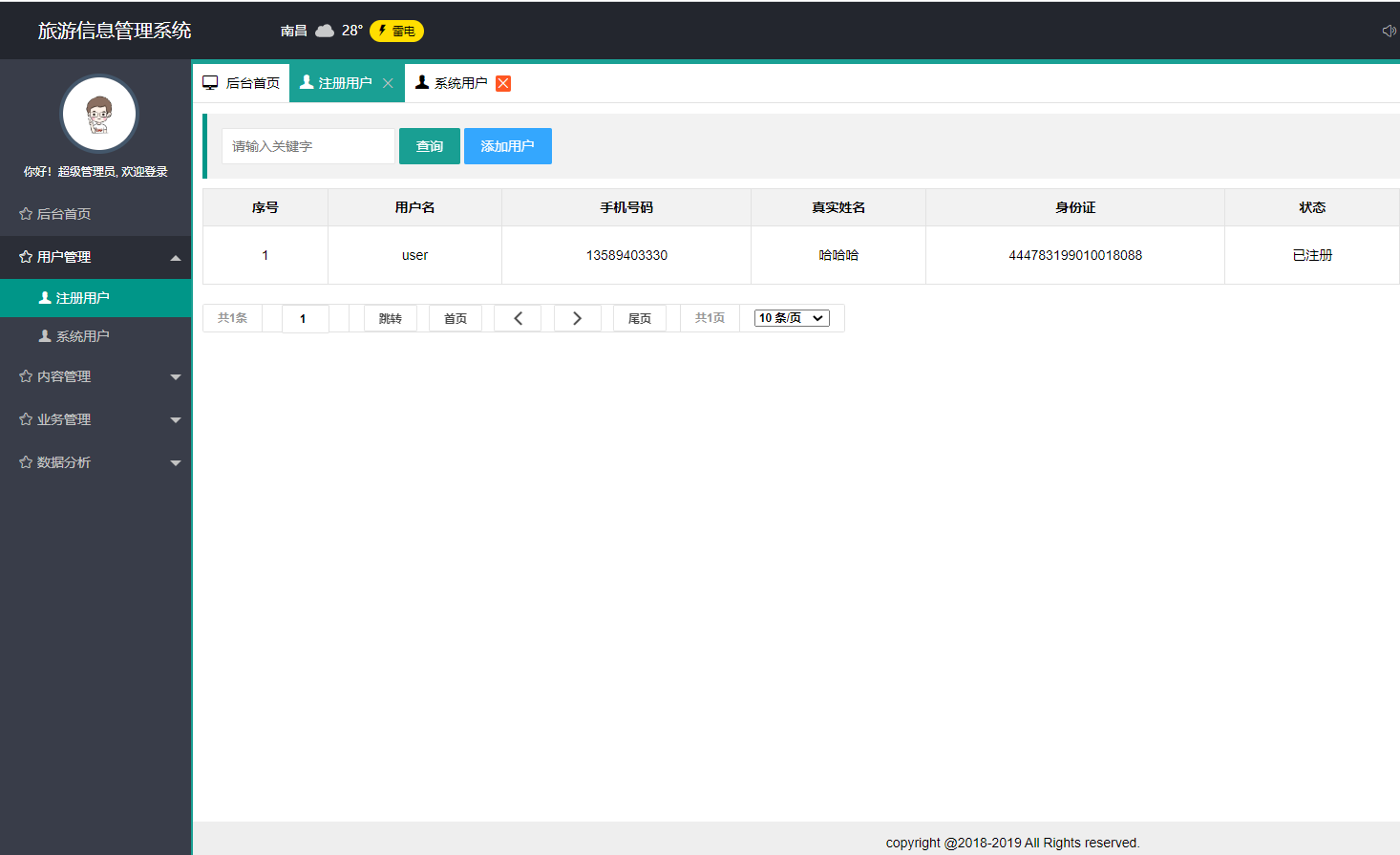Open 后台首页 in the sidebar
The height and width of the screenshot is (855, 1400).
95,214
